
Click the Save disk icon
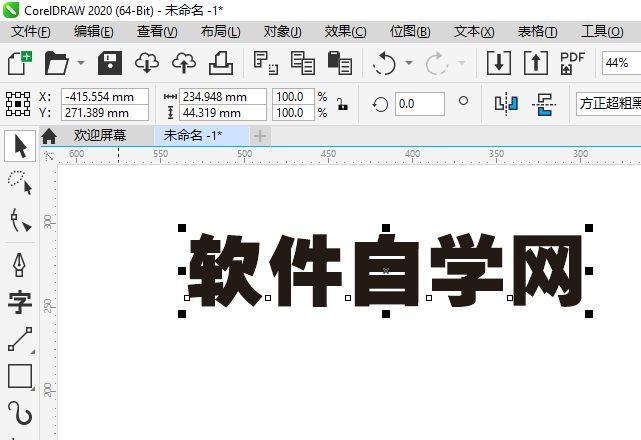click(110, 64)
